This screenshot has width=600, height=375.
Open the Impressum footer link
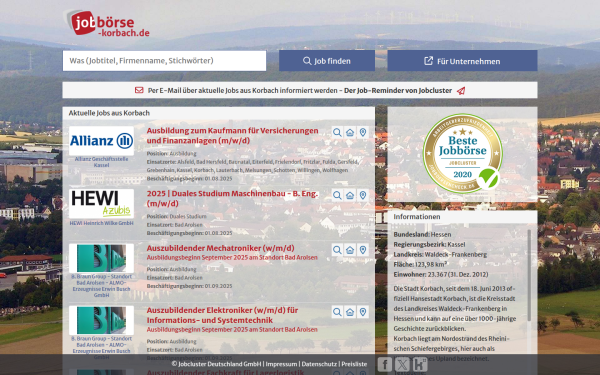[x=281, y=364]
